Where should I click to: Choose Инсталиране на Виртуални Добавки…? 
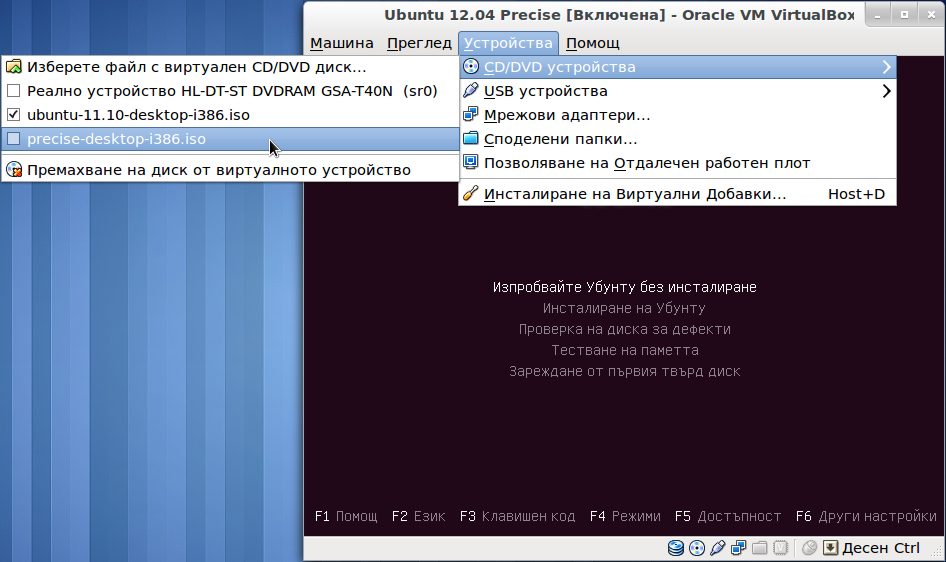[x=678, y=194]
